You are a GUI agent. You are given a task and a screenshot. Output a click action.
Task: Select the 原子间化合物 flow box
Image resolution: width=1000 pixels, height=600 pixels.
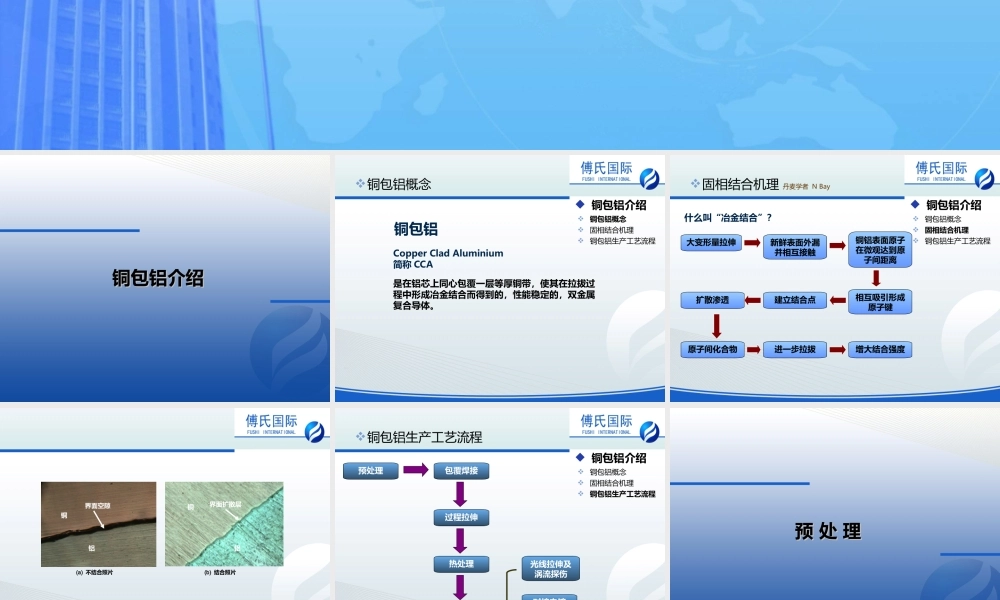click(x=712, y=349)
